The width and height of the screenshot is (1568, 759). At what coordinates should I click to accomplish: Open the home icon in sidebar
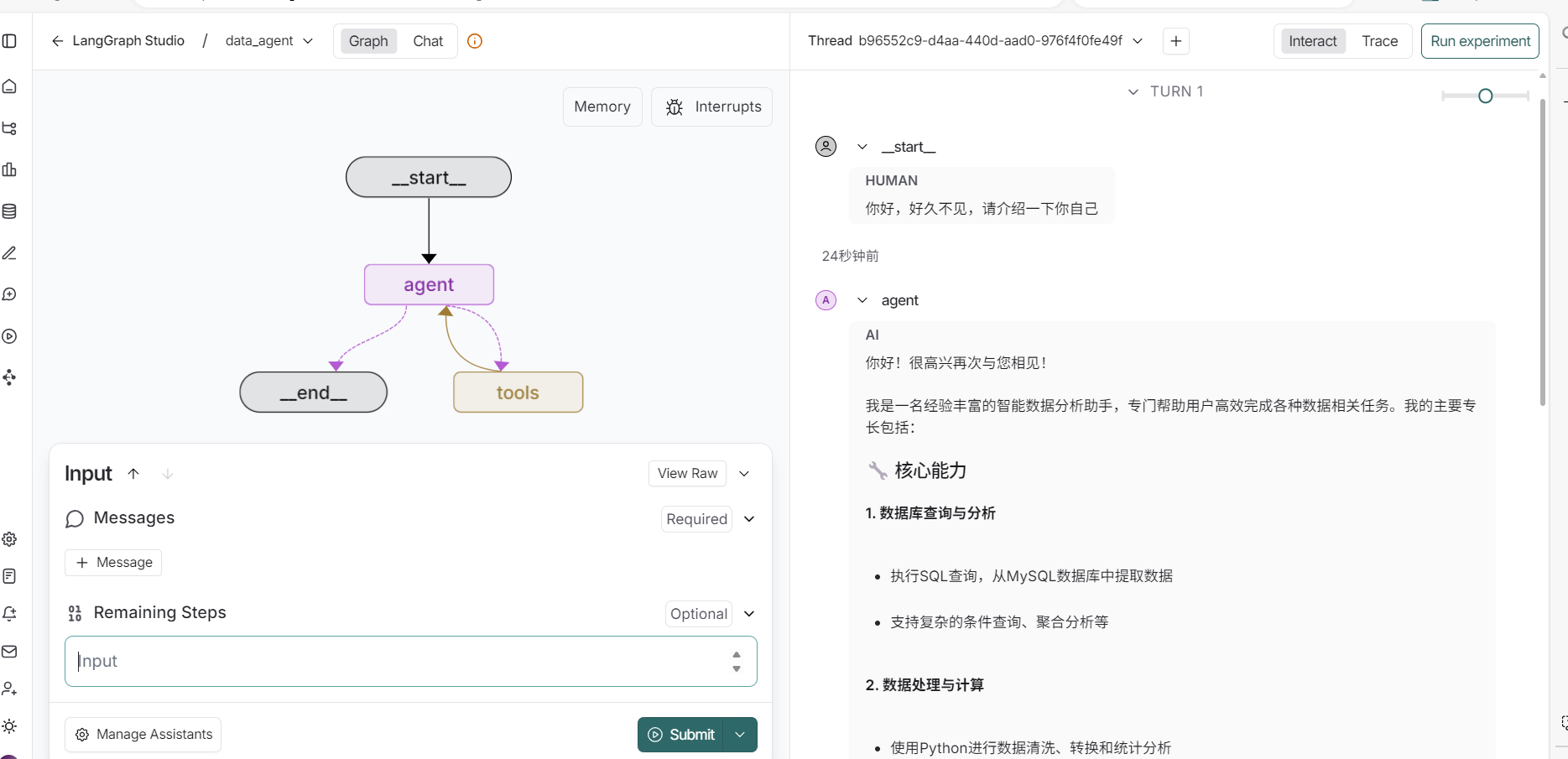(x=9, y=86)
